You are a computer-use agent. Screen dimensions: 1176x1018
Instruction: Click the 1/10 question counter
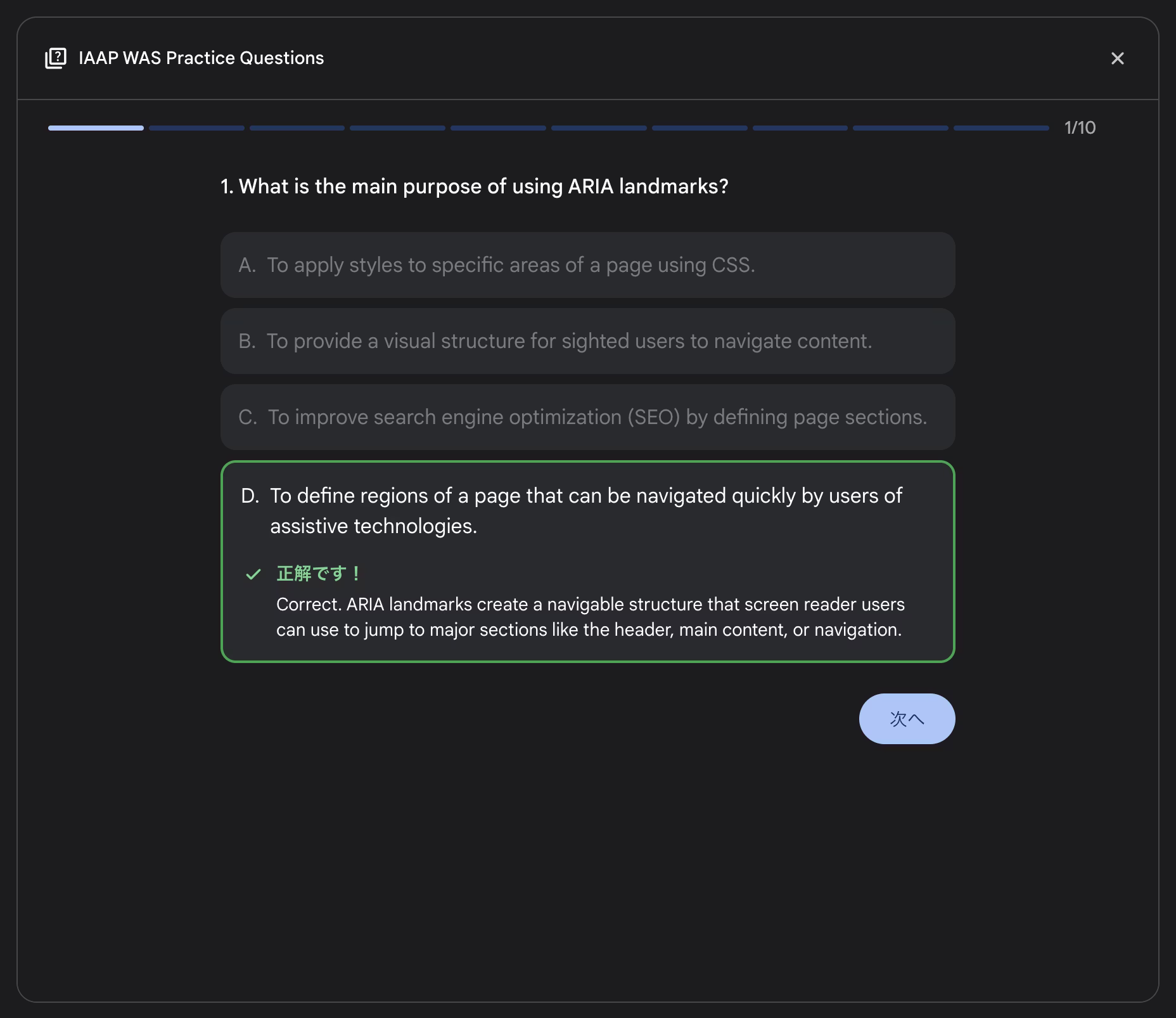tap(1080, 128)
